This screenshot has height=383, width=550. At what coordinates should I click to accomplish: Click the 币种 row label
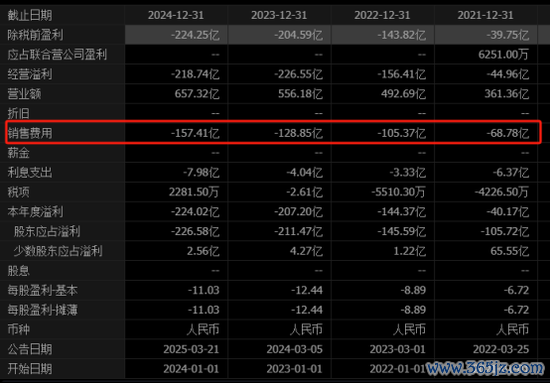[19, 330]
